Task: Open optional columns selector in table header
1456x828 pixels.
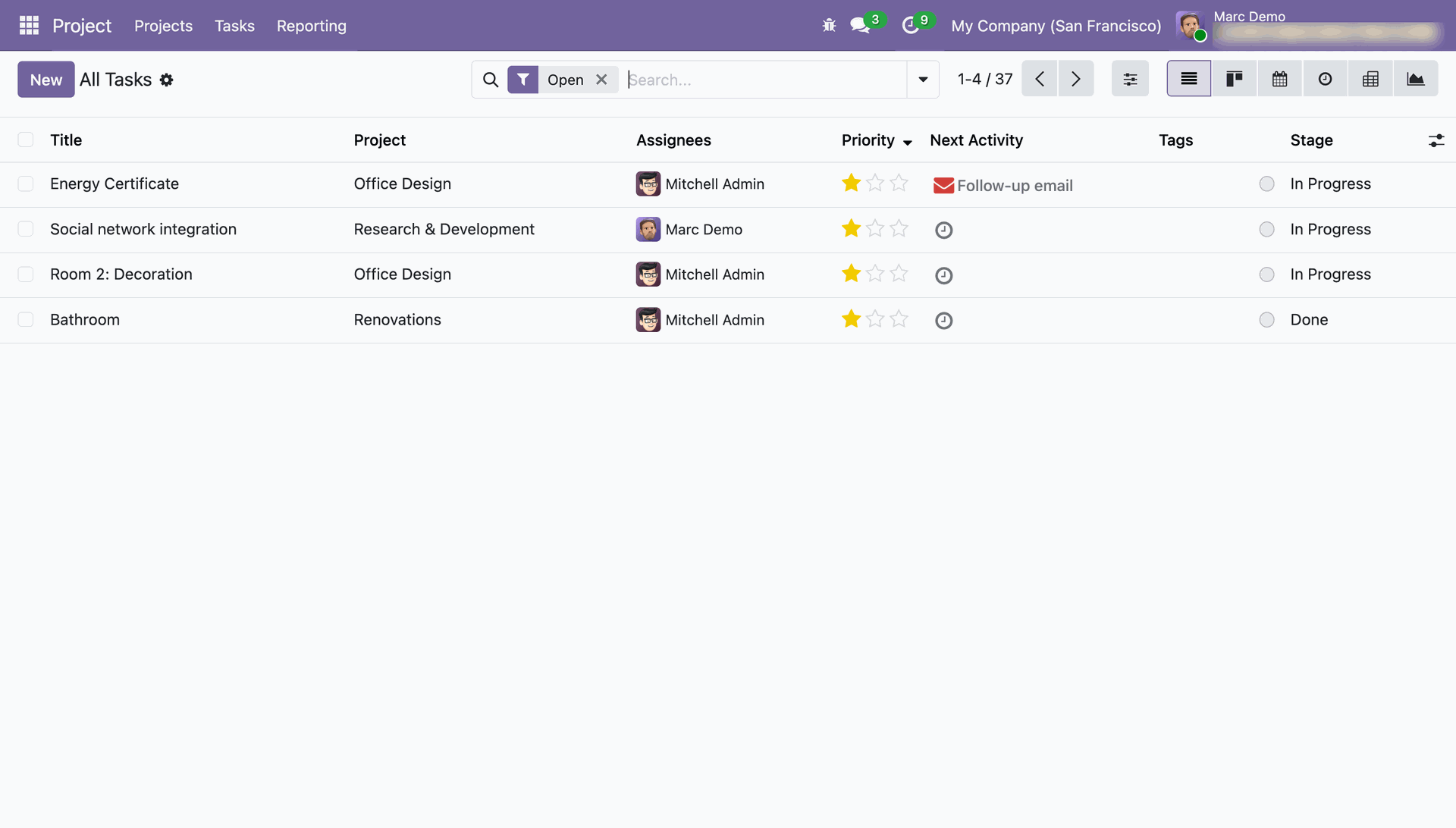Action: coord(1436,140)
